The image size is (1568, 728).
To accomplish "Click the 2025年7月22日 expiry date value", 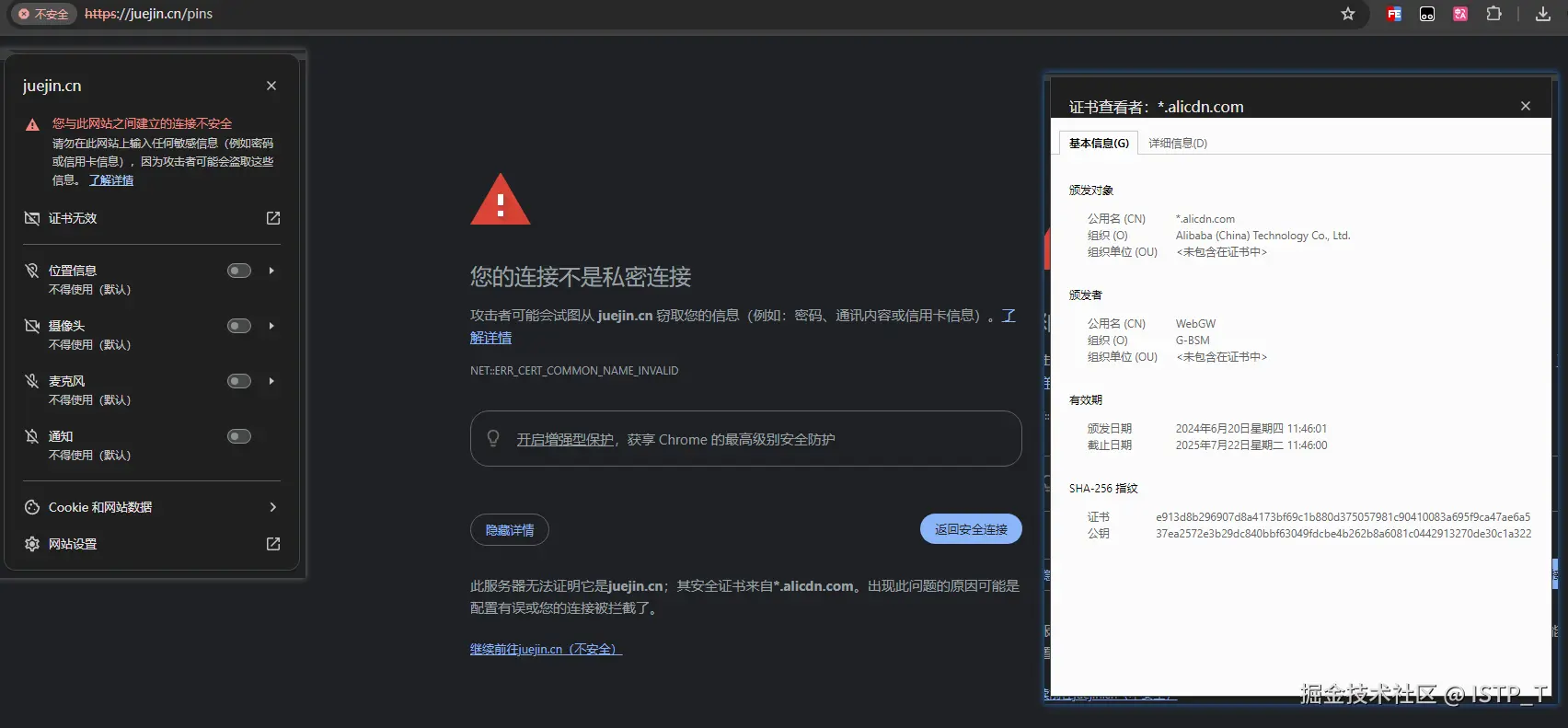I will point(1251,445).
